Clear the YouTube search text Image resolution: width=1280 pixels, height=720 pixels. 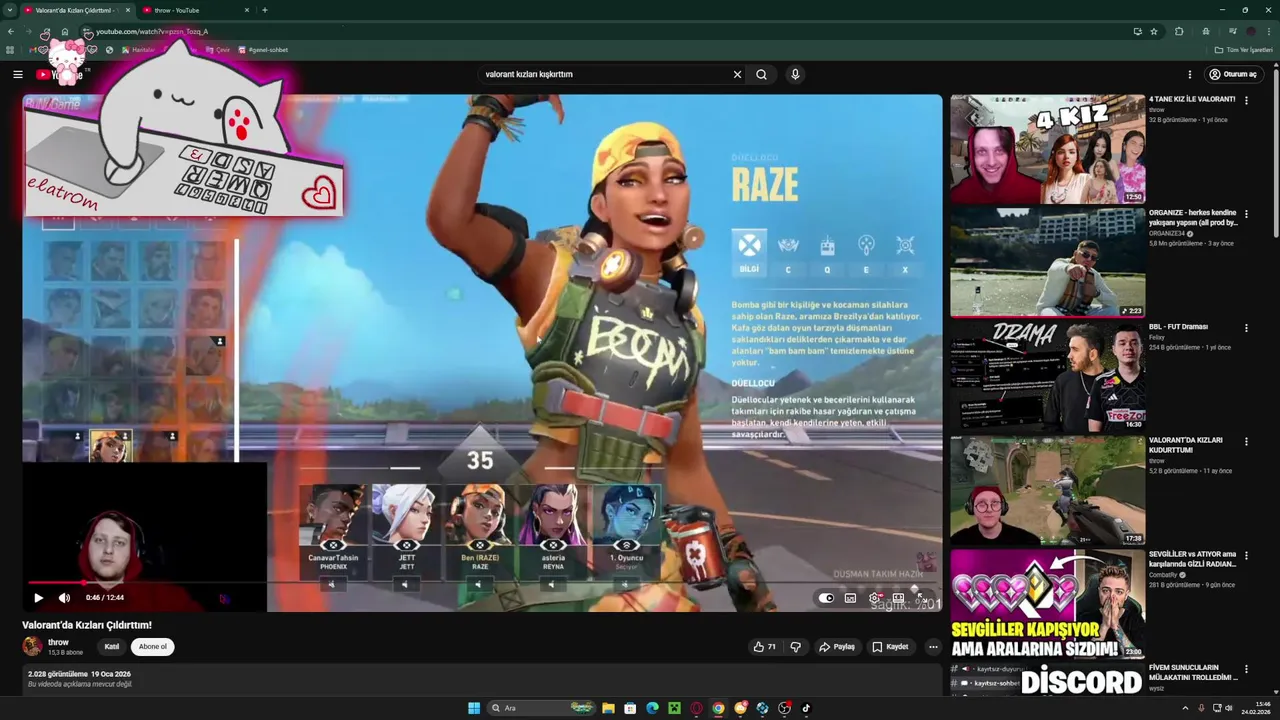(x=737, y=74)
